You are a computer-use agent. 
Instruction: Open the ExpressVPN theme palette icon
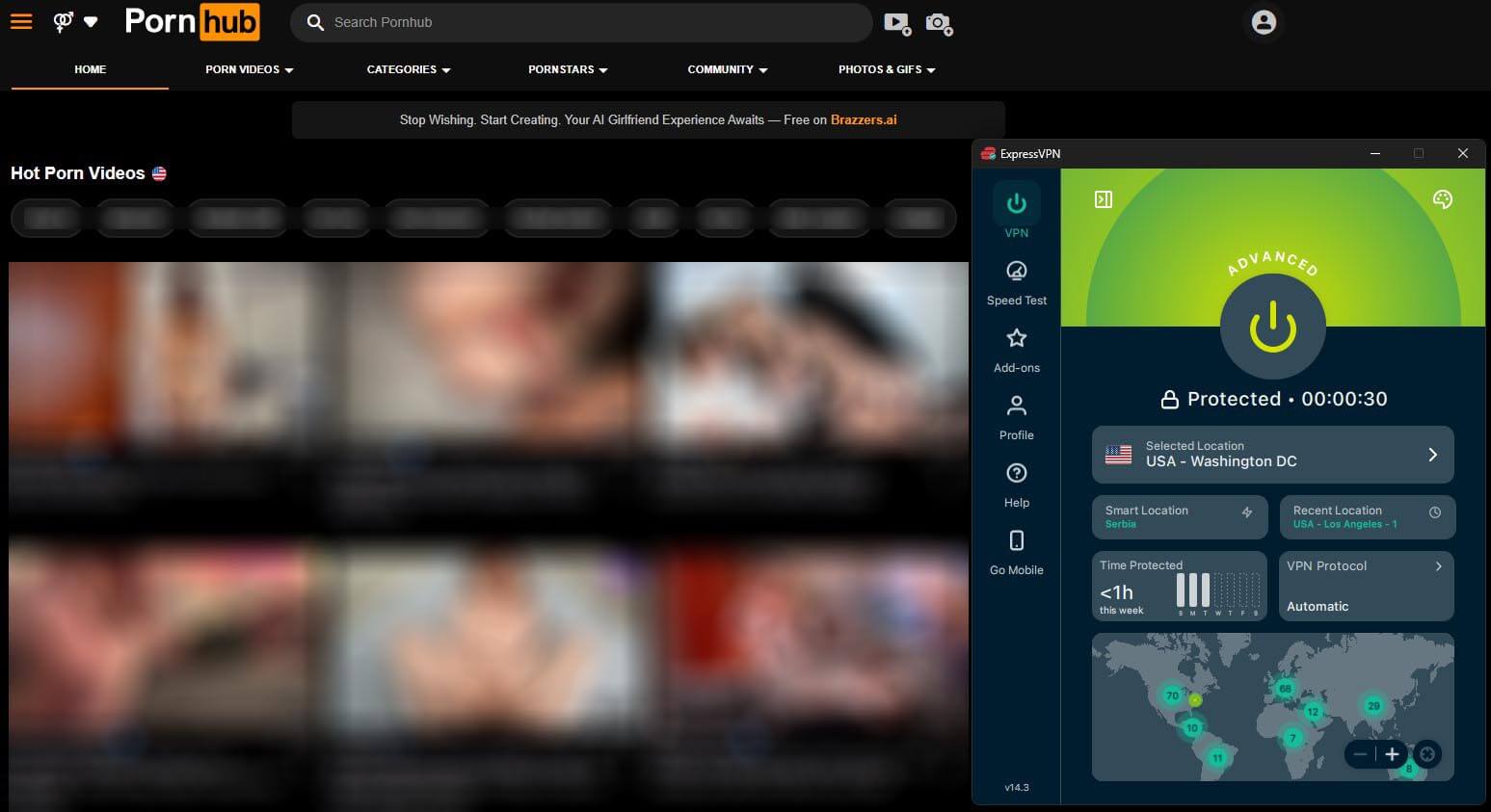click(1443, 199)
